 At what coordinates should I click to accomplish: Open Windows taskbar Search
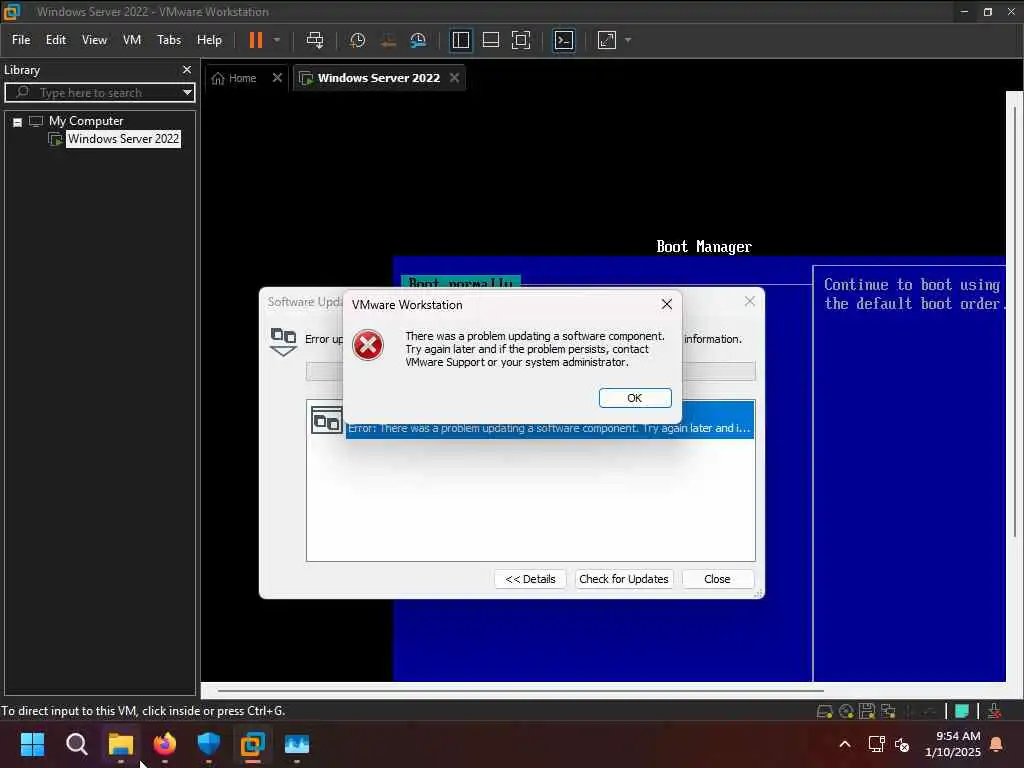pyautogui.click(x=76, y=744)
